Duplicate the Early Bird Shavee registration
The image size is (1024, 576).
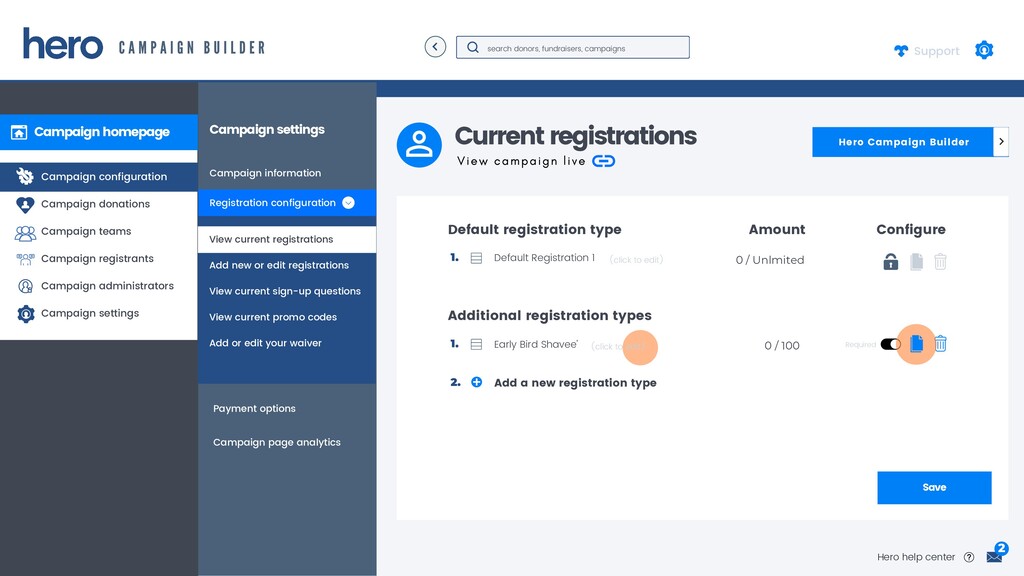coord(916,344)
